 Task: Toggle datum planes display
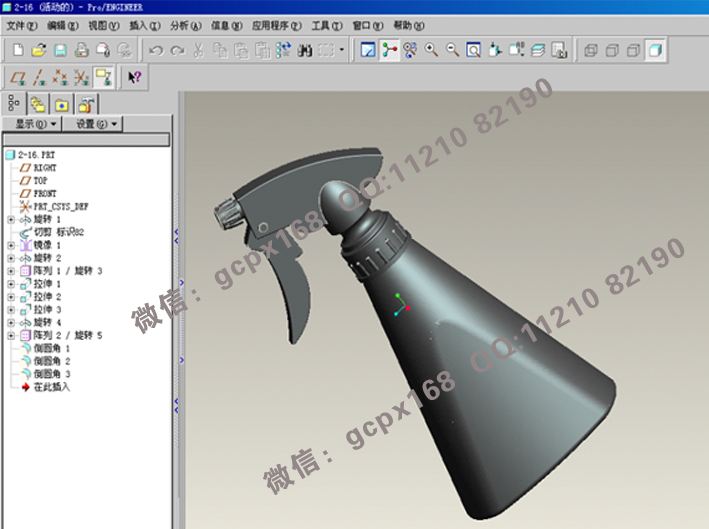(17, 76)
